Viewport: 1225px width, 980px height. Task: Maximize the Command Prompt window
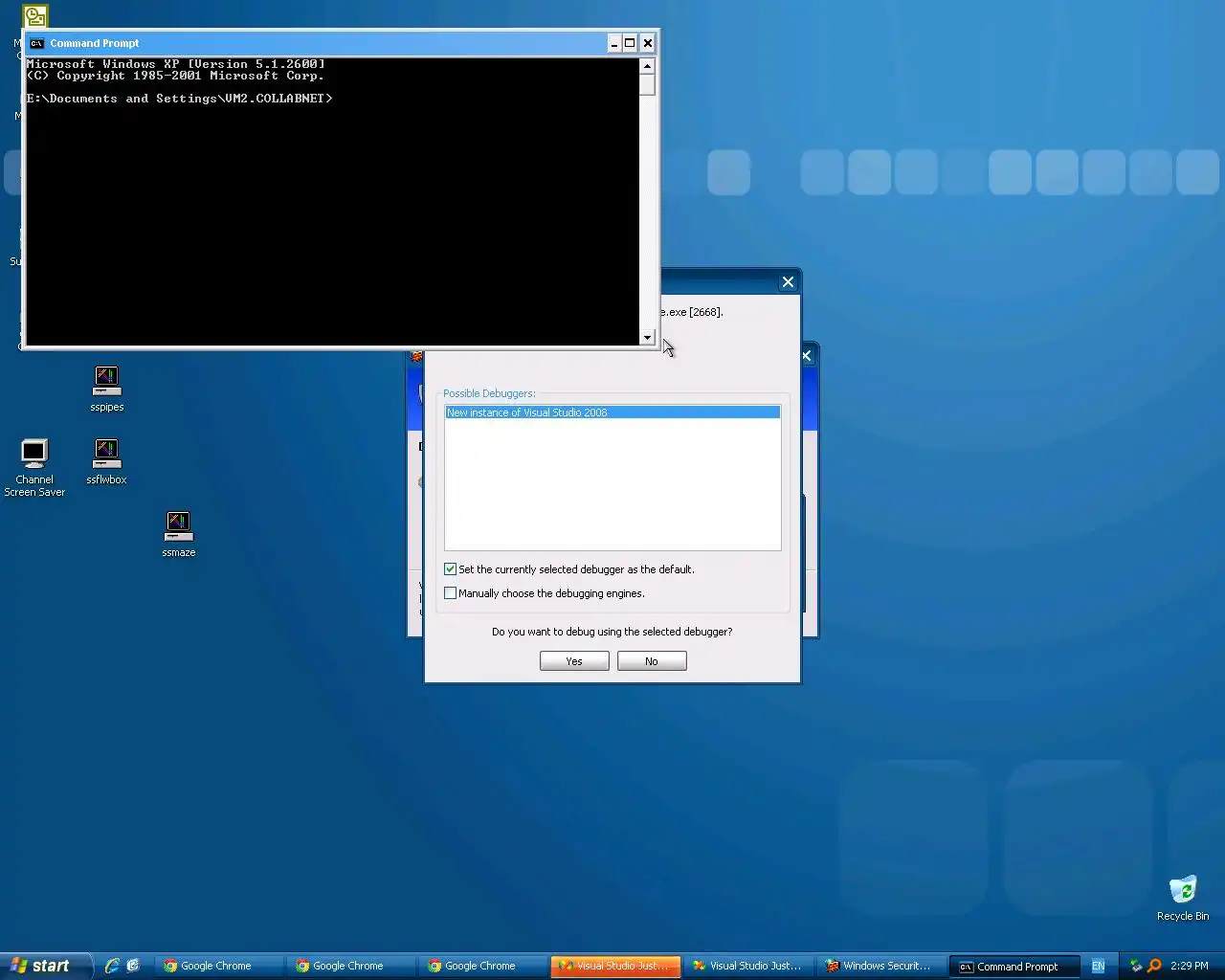[x=630, y=43]
